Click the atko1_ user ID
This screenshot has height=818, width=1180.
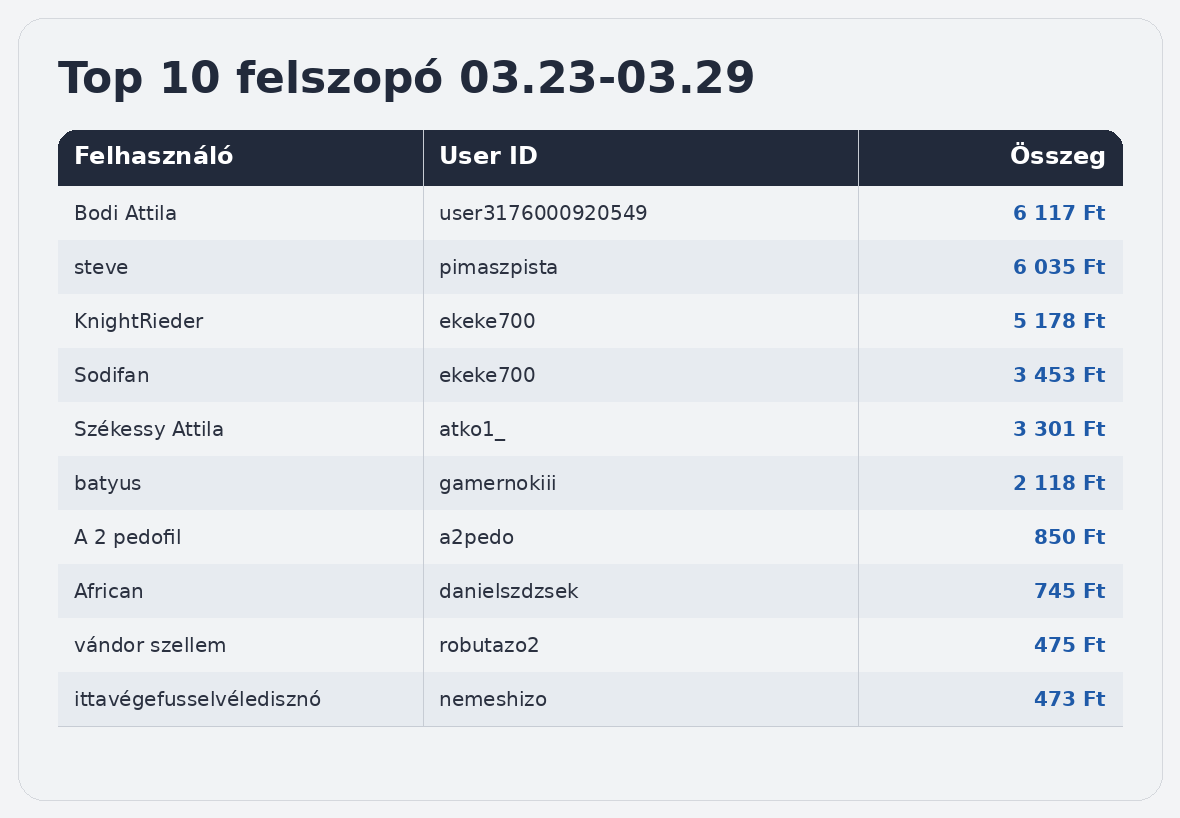coord(471,429)
